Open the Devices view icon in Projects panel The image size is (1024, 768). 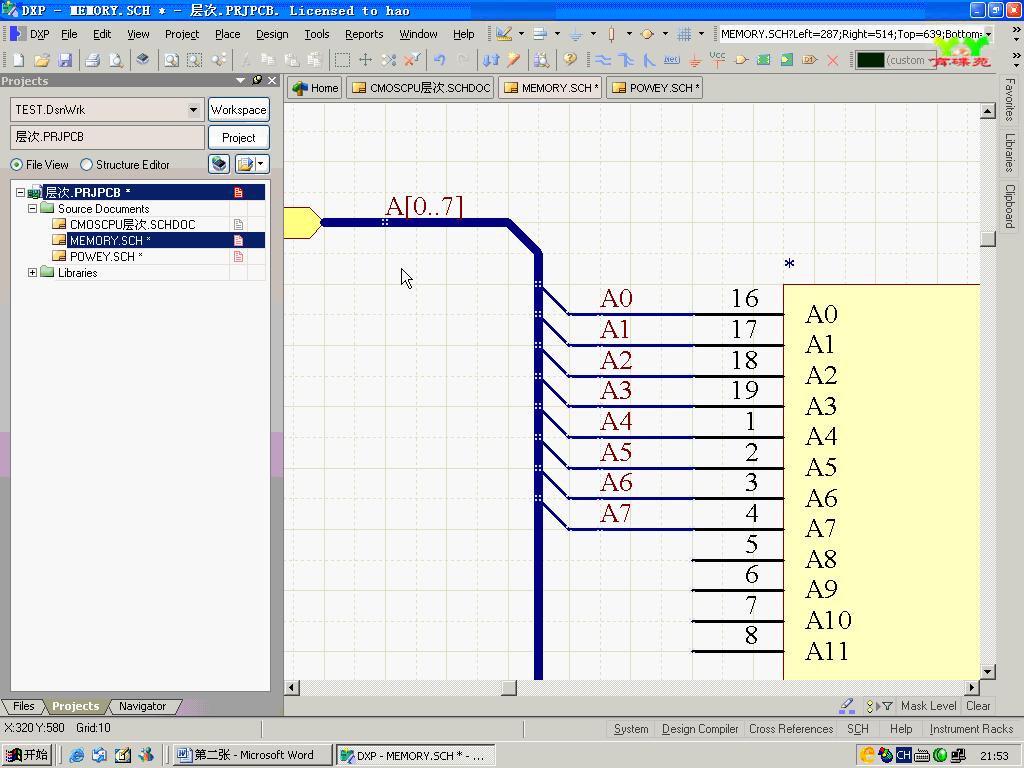tap(219, 164)
